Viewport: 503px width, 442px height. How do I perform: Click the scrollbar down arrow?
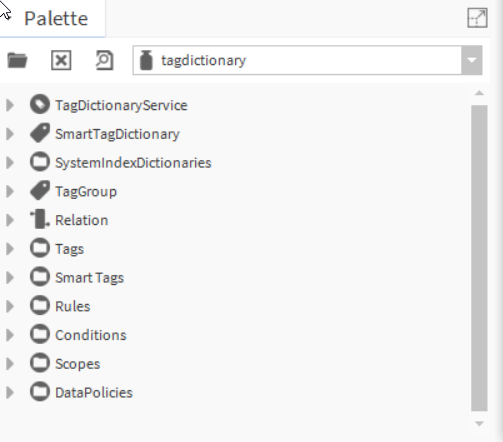479,424
